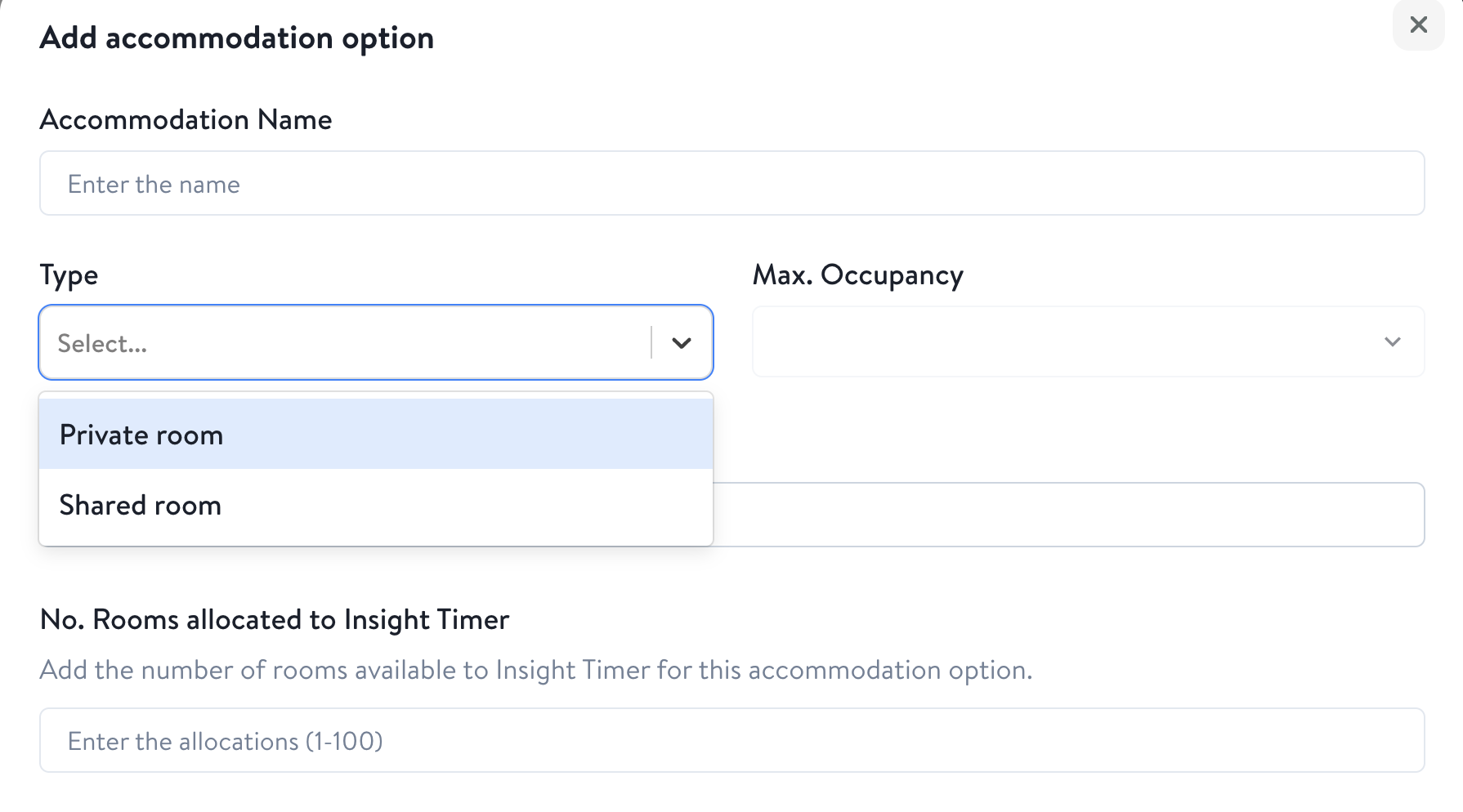This screenshot has width=1463, height=812.
Task: Click the vertical separator inside Type dropdown
Action: 651,343
